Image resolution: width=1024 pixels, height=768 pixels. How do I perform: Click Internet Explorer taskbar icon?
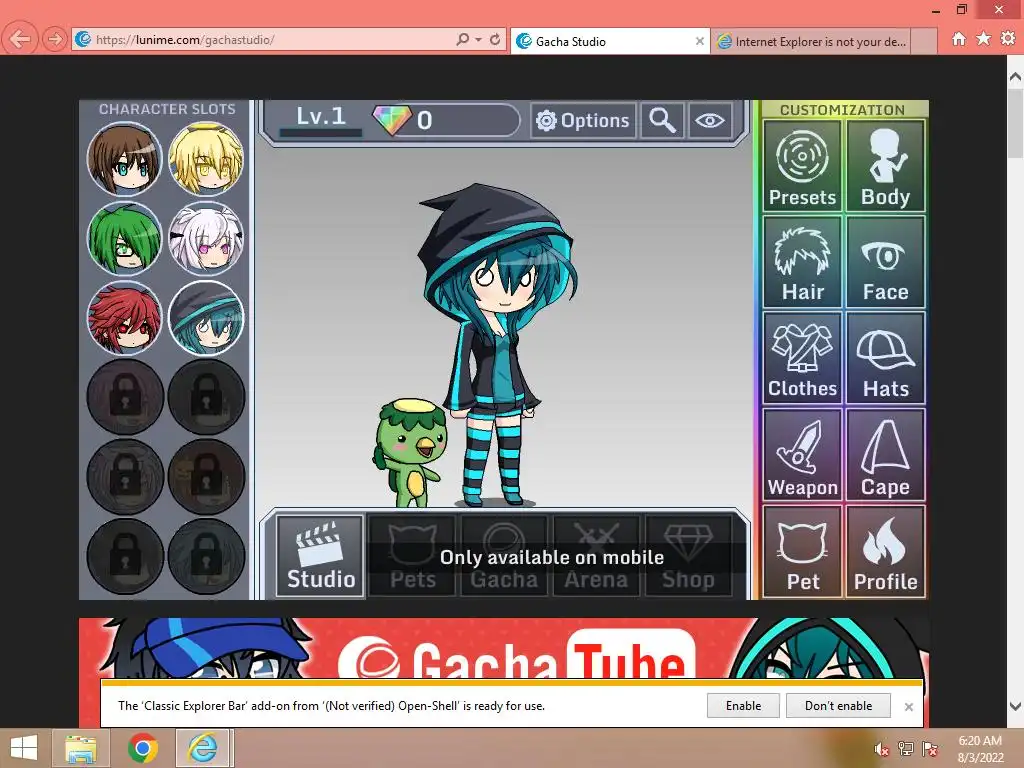click(x=203, y=748)
